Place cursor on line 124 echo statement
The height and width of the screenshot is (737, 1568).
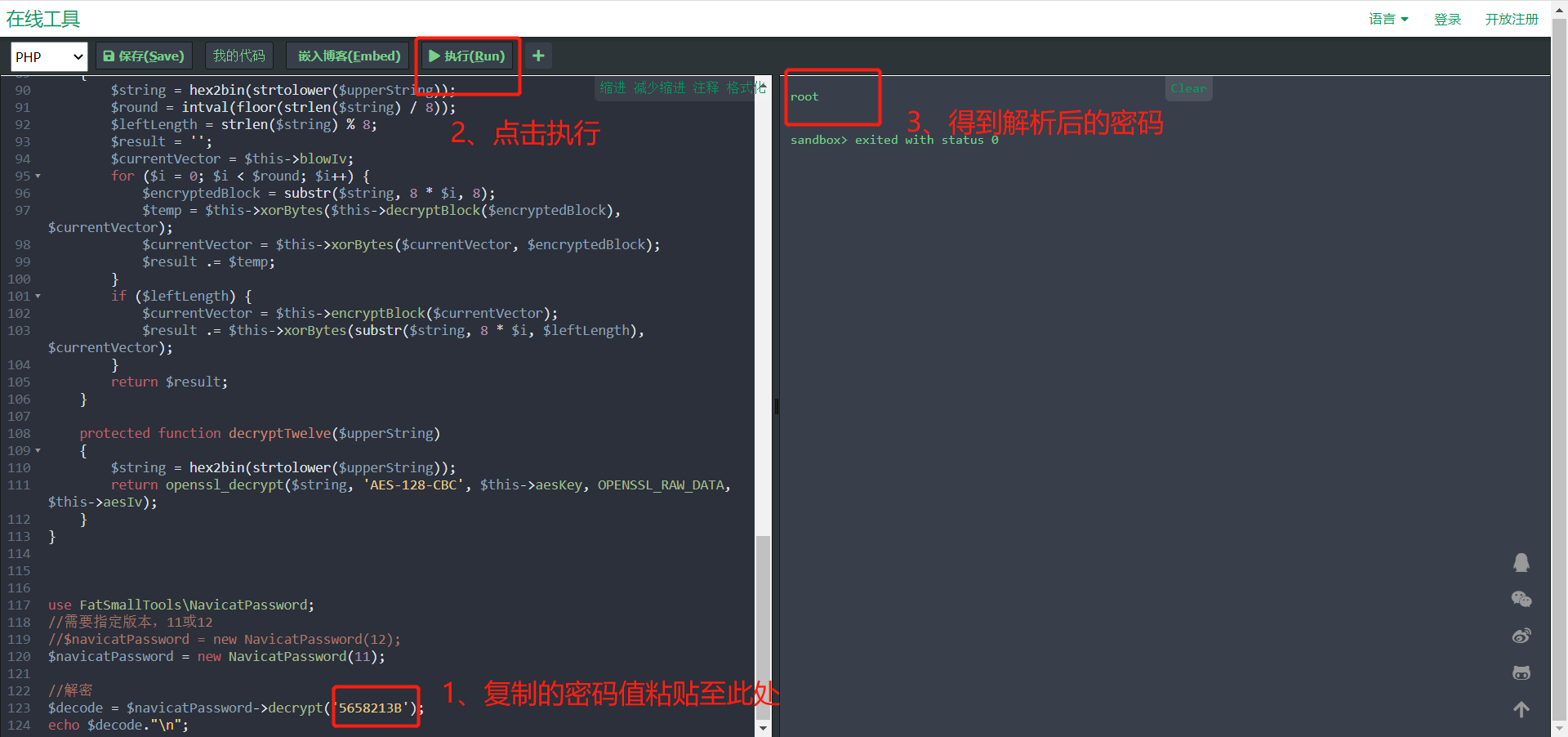coord(118,726)
